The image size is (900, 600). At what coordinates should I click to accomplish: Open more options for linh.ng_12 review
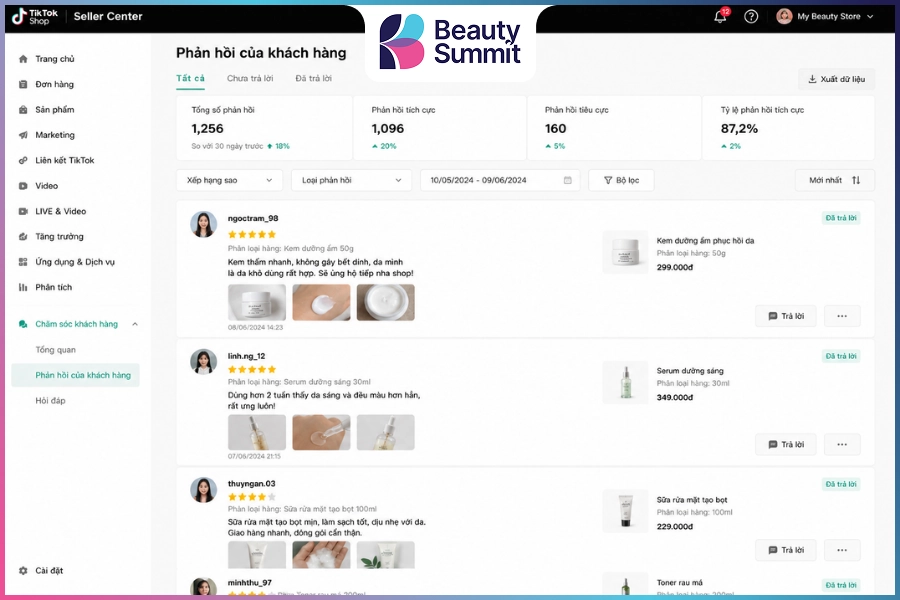(x=842, y=444)
